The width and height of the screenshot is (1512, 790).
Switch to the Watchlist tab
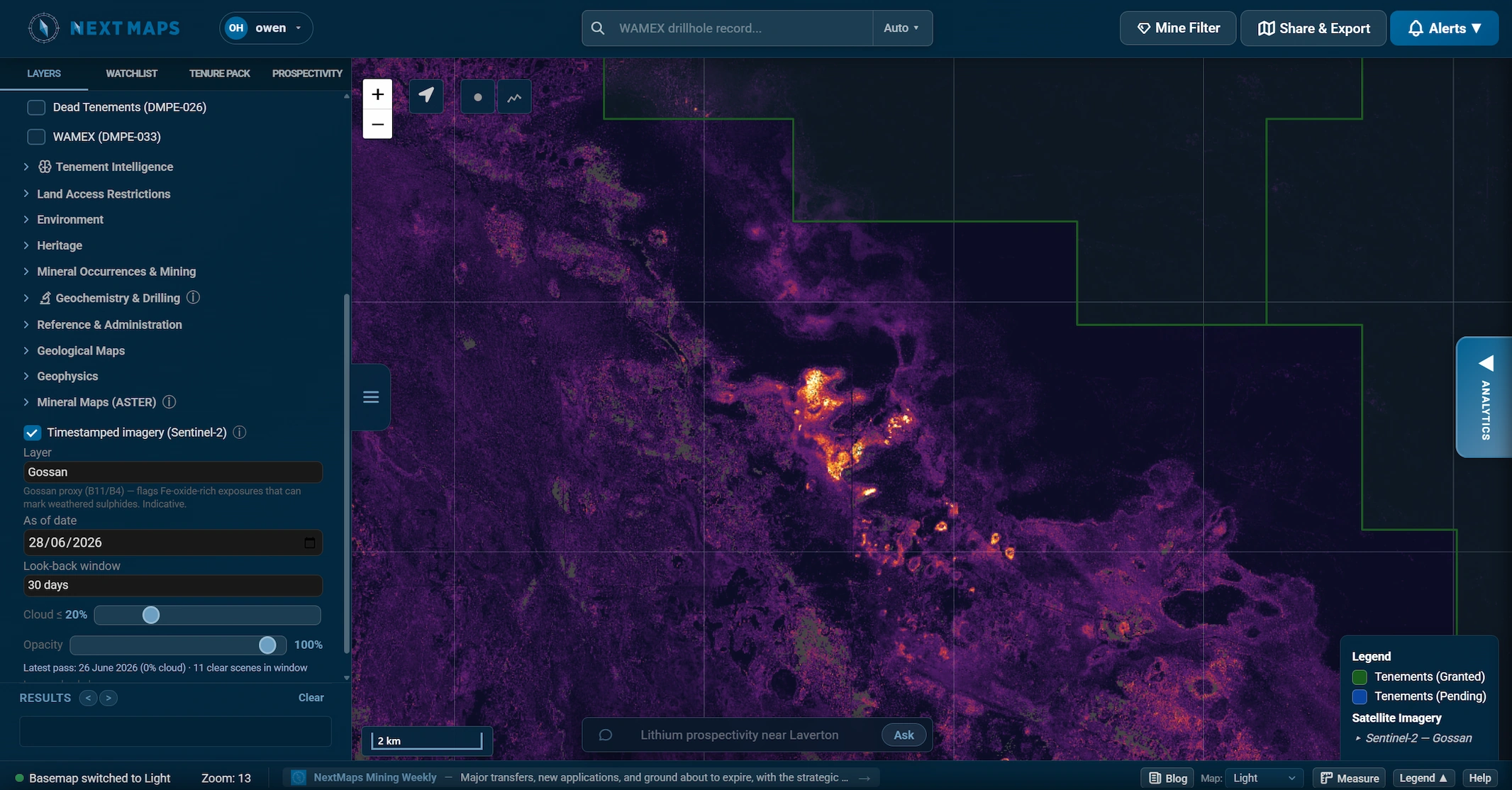point(132,74)
